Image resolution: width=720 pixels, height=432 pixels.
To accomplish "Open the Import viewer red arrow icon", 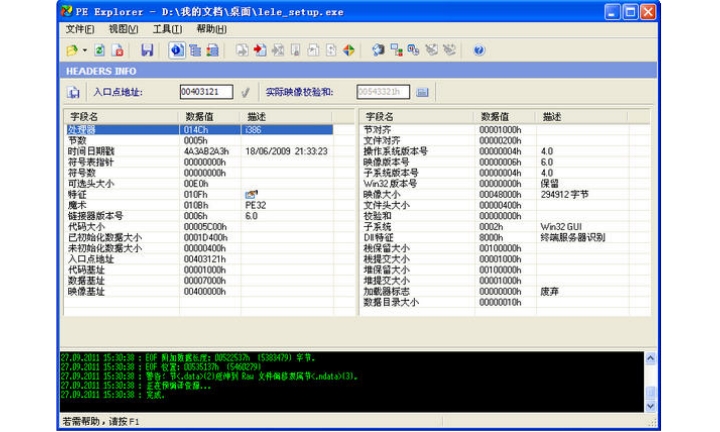I will click(260, 50).
